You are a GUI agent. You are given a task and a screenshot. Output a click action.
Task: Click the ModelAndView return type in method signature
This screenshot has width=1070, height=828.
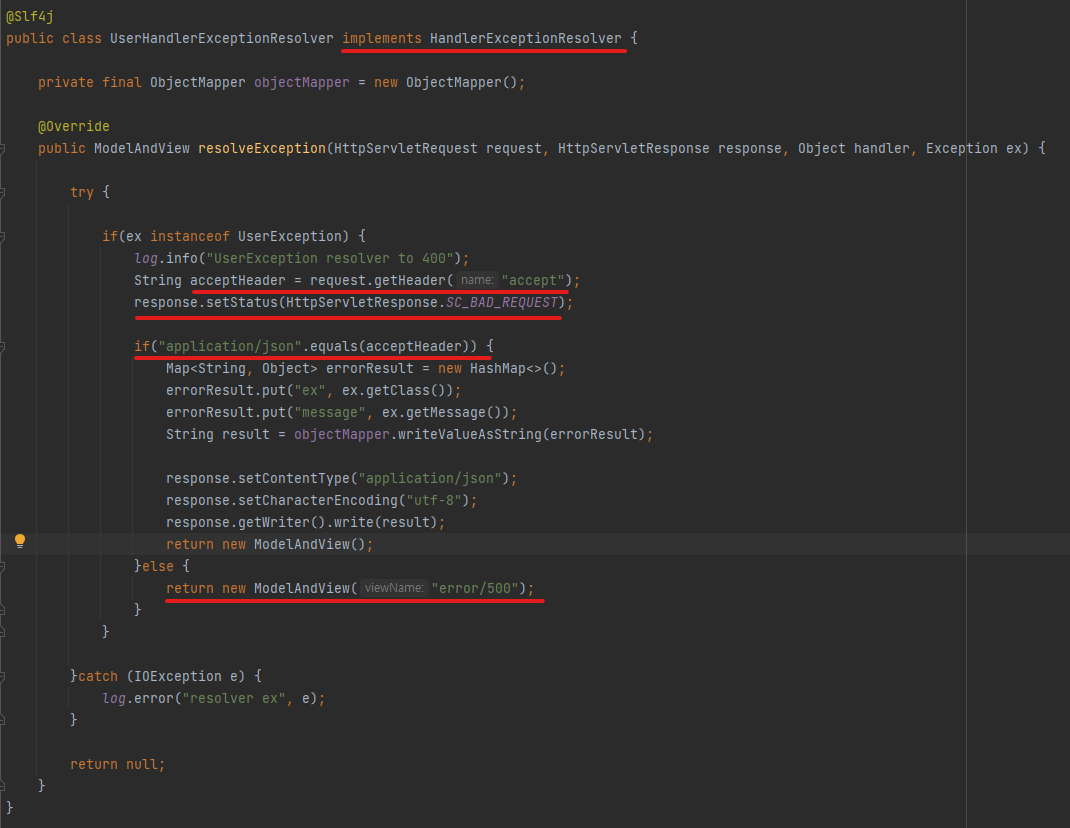point(142,148)
